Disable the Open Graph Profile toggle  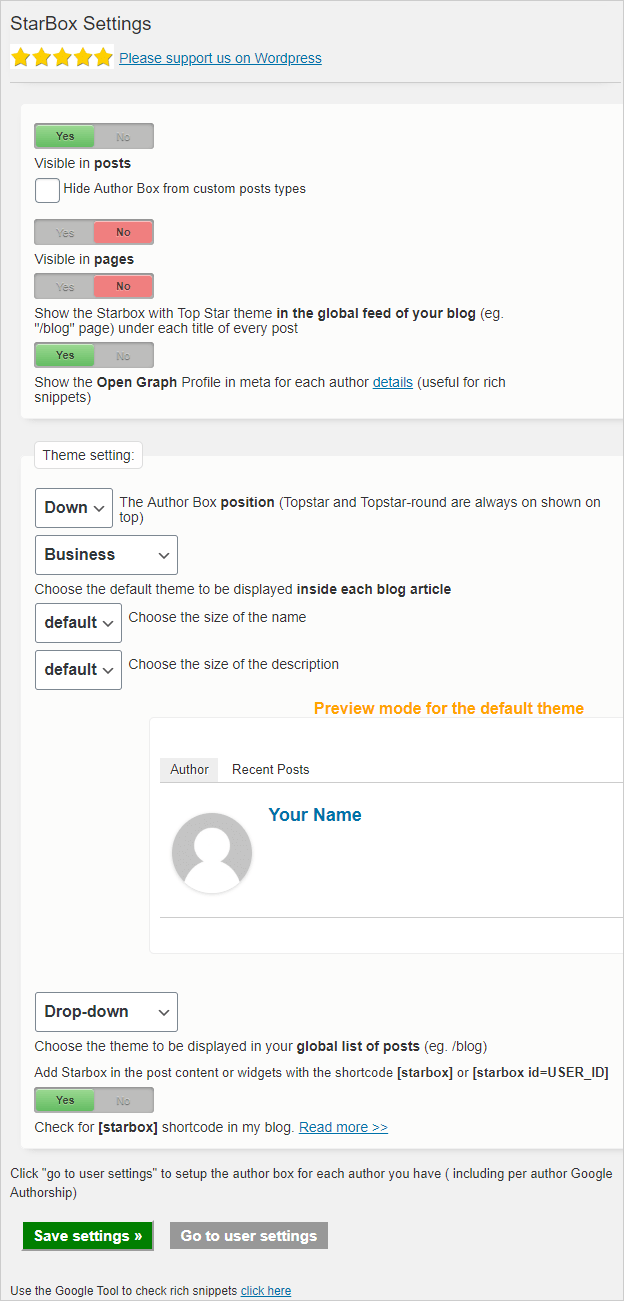pos(122,355)
